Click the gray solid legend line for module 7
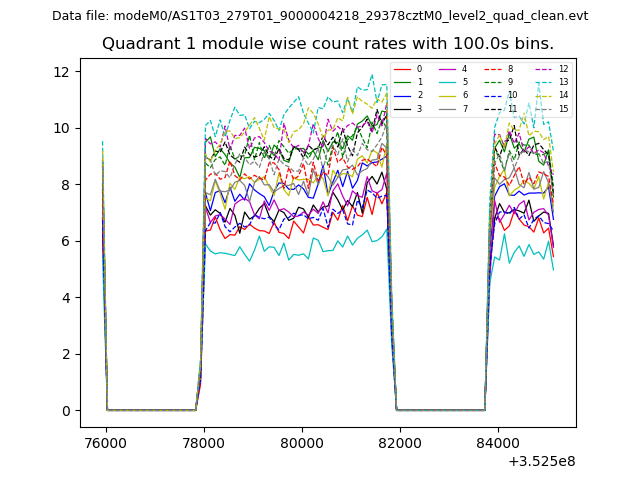Screen dimensions: 640x480 pos(447,108)
